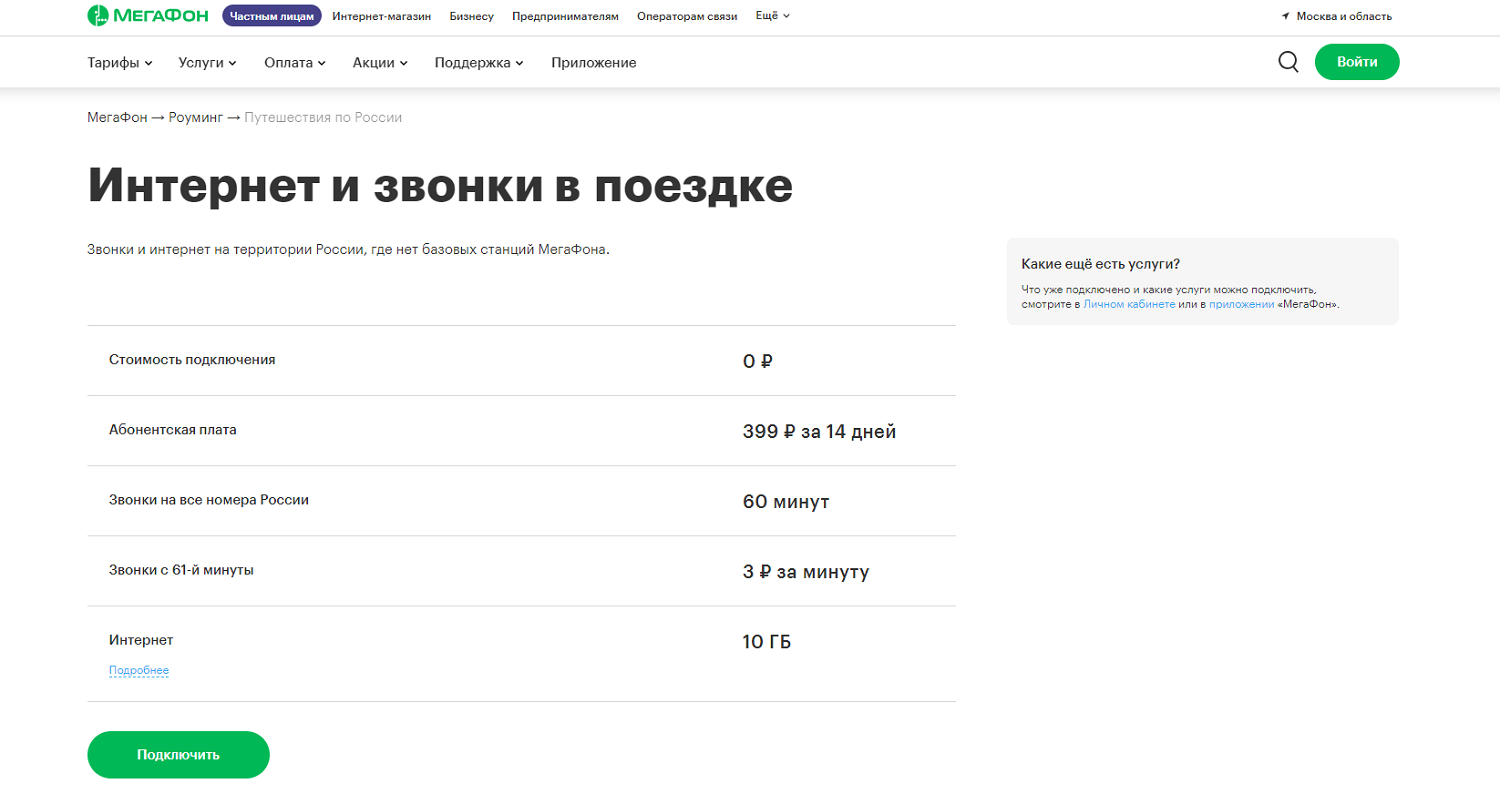This screenshot has height=794, width=1500.
Task: Go to МегаФон breadcrumb
Action: 117,118
